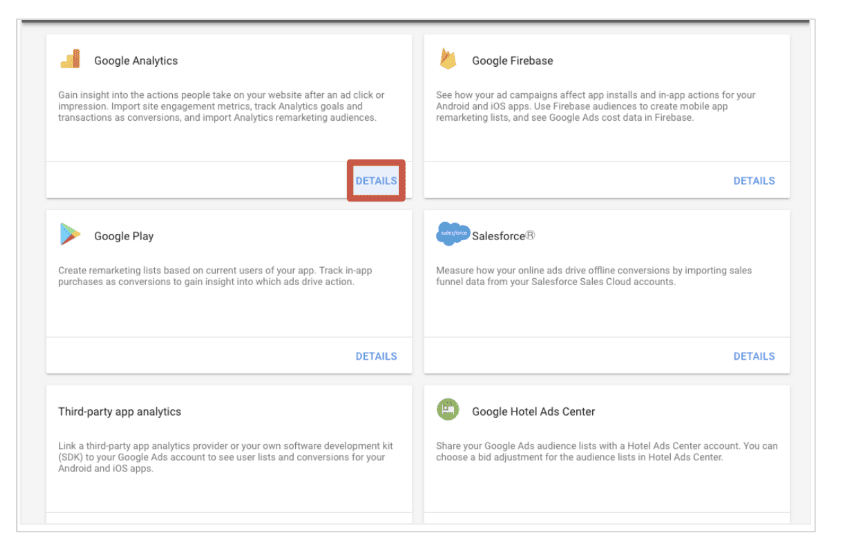Click the Google Analytics description text
Screen dimensions: 842x552
(221, 106)
